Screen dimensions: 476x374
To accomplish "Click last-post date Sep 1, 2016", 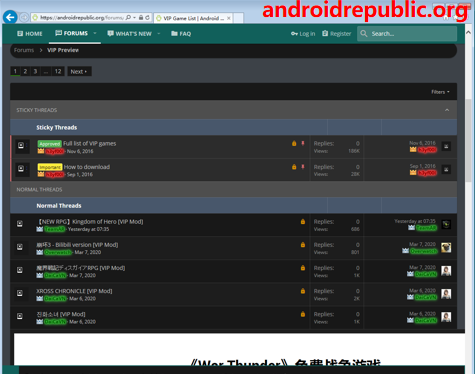I will (423, 166).
